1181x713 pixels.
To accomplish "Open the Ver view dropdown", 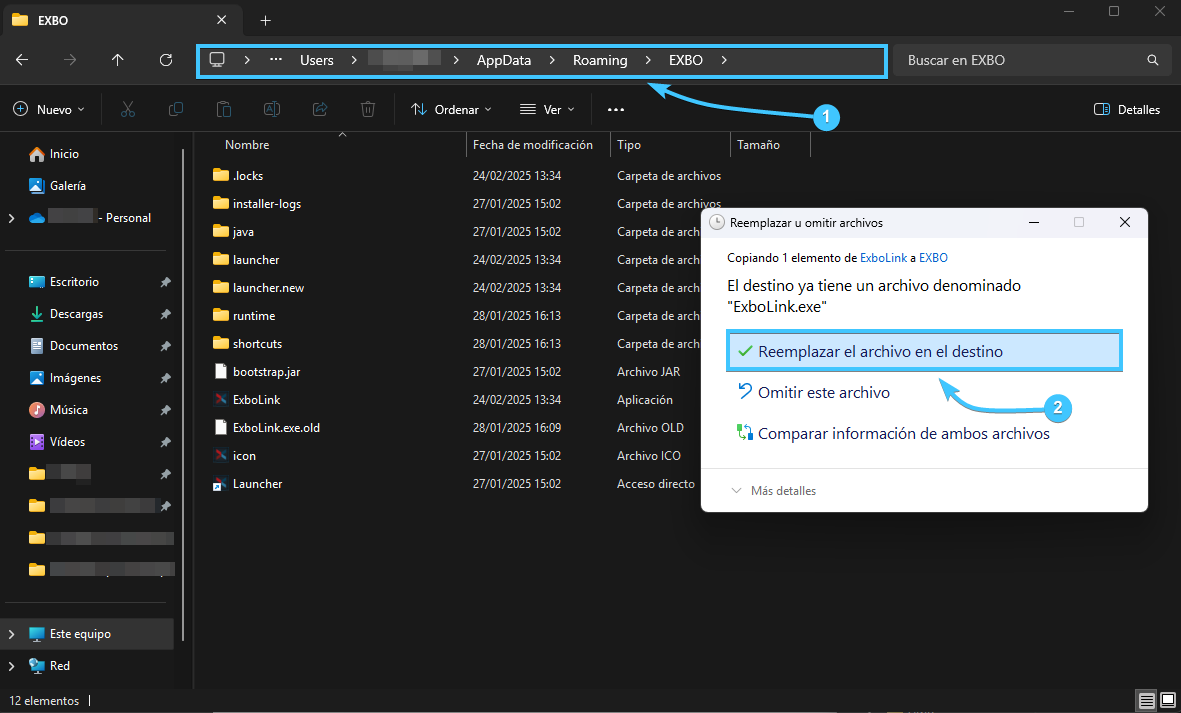I will pyautogui.click(x=548, y=110).
